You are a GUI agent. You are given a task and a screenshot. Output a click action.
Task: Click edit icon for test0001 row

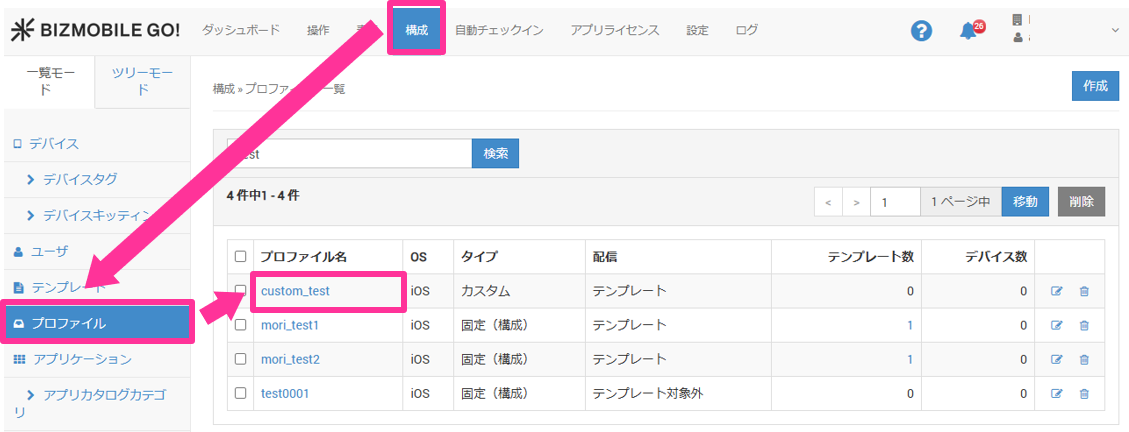pos(1057,393)
